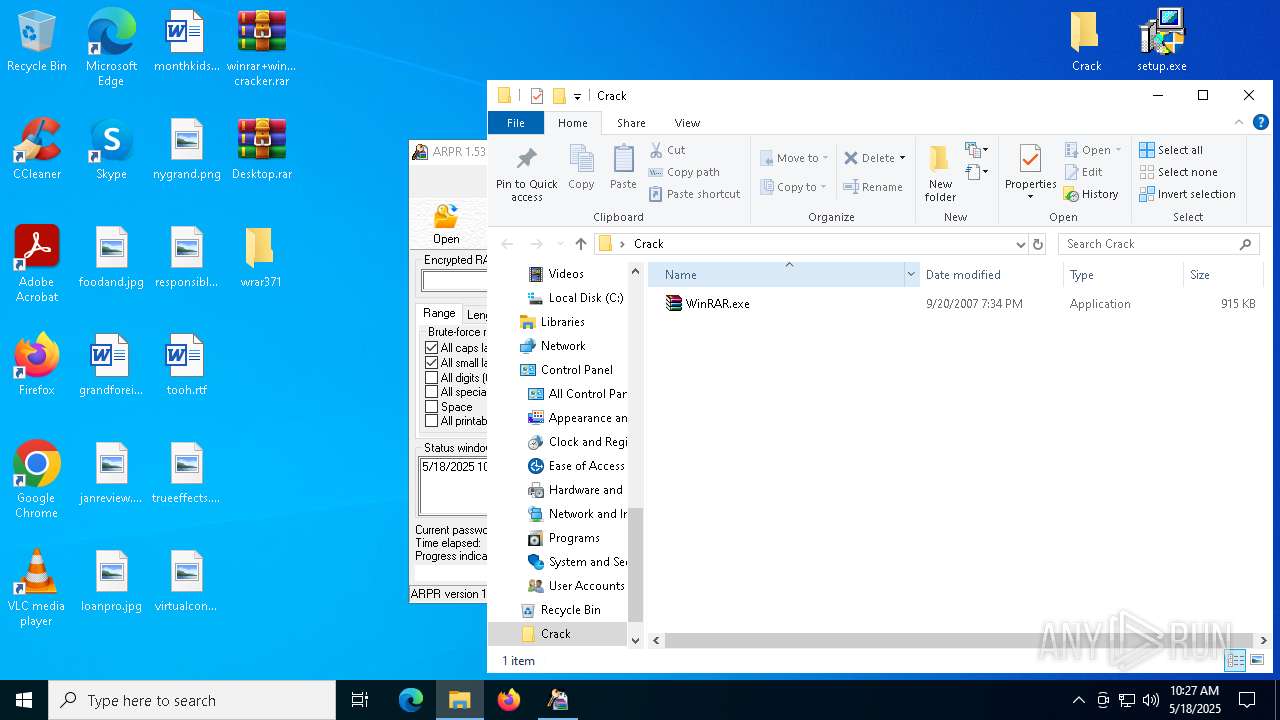Expand the address bar history dropdown
This screenshot has height=720, width=1280.
[1020, 244]
